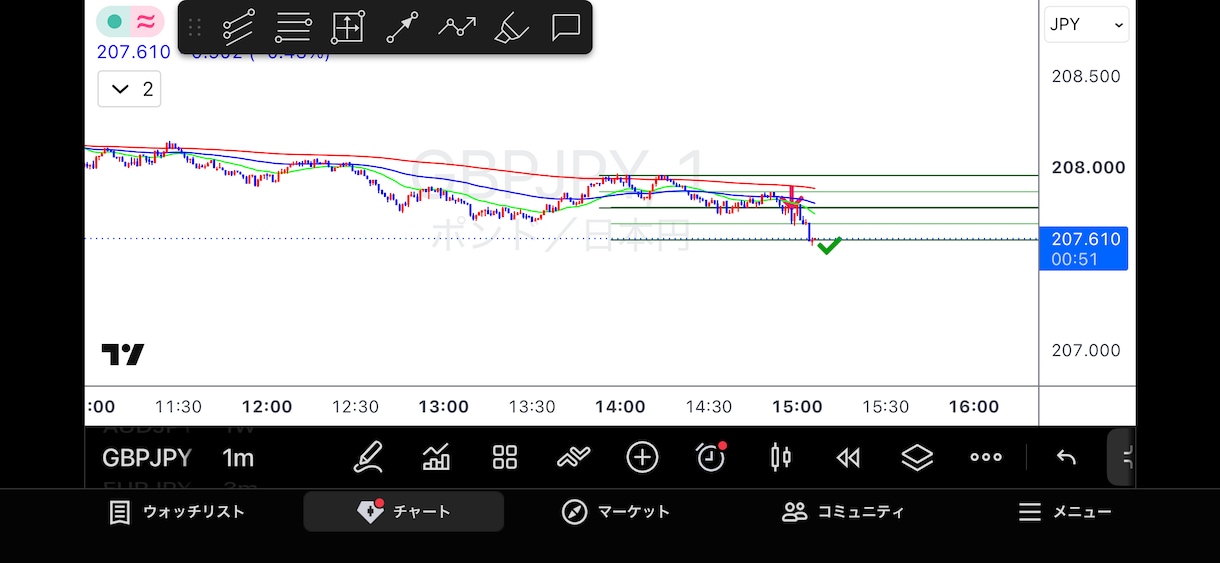Start bar replay with rewind icon
The image size is (1220, 563).
[848, 458]
